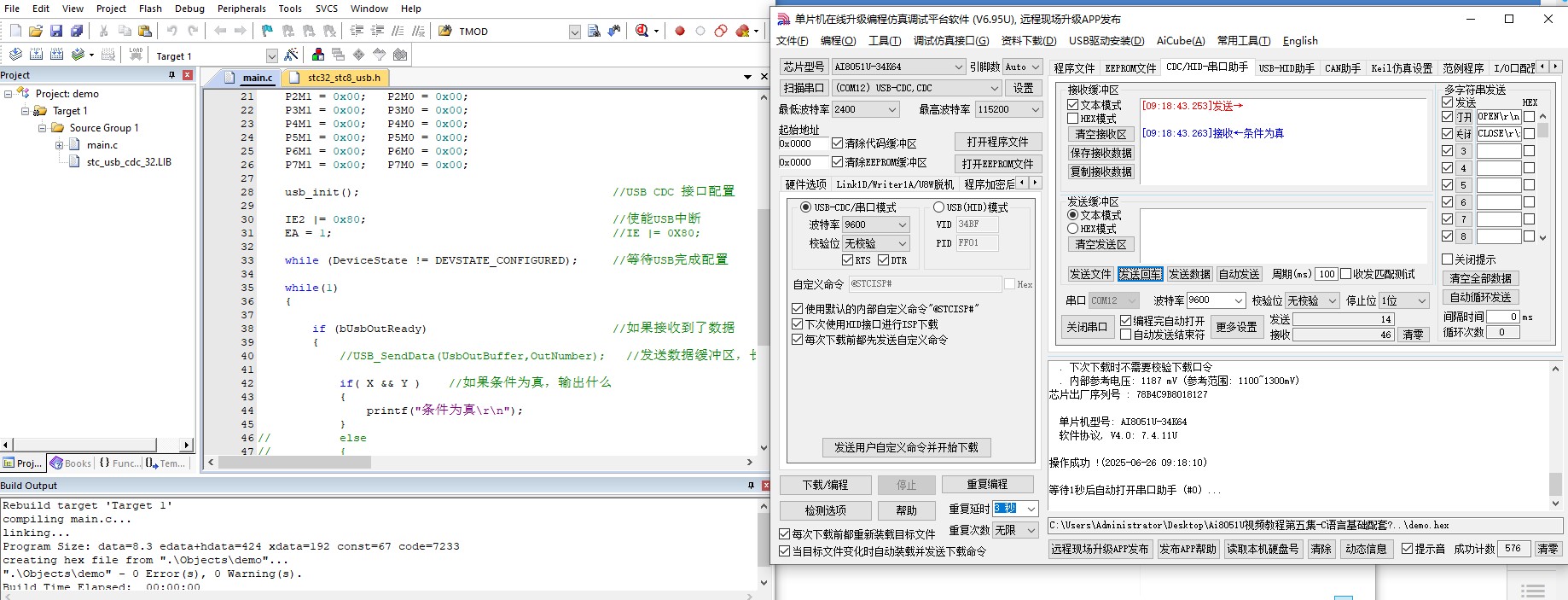Click the Rebuild all target files icon
The width and height of the screenshot is (1568, 600).
56,55
